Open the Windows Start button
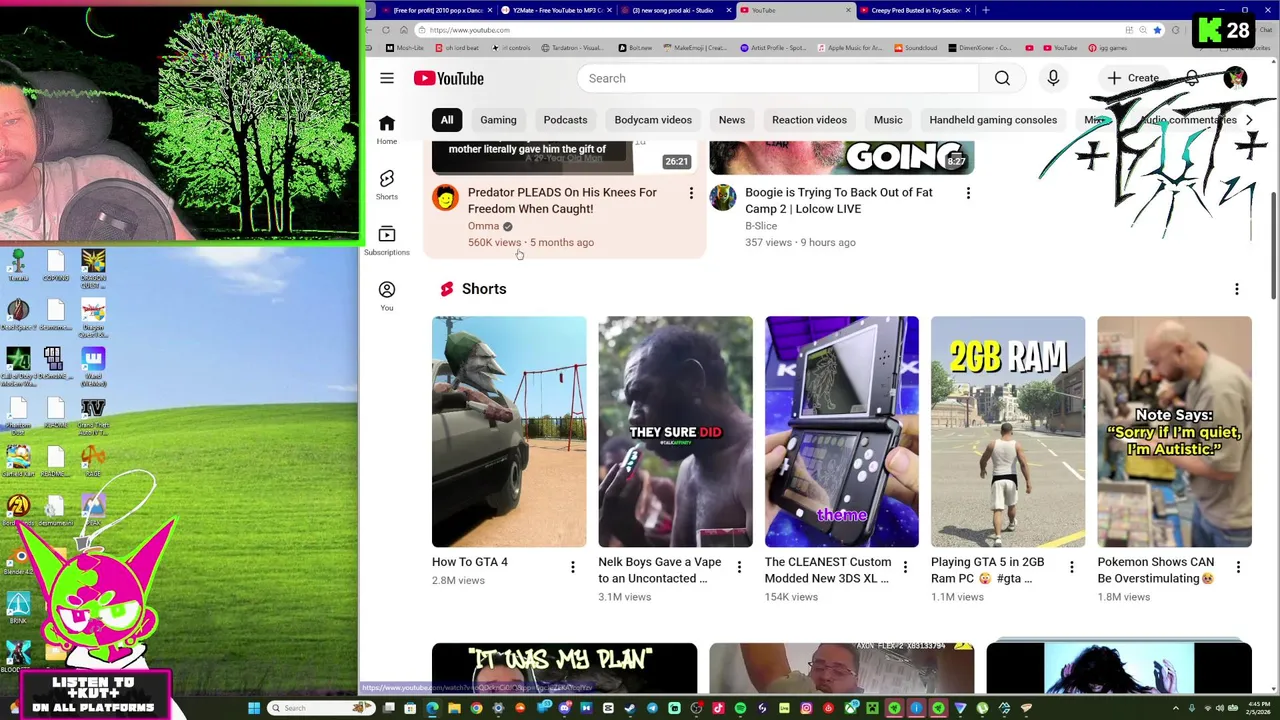Viewport: 1280px width, 720px height. tap(254, 708)
